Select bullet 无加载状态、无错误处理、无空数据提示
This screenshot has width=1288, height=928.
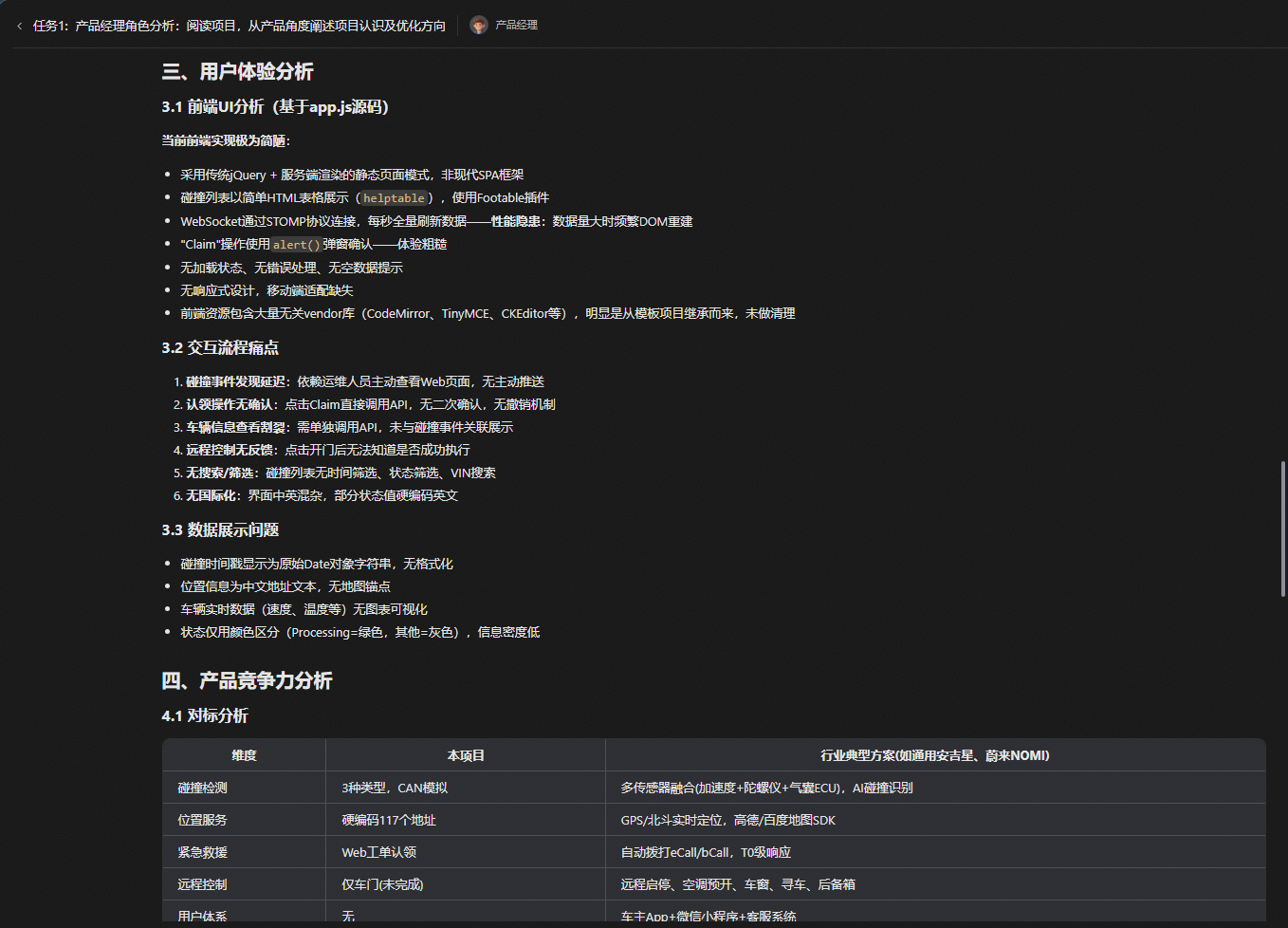(x=291, y=268)
